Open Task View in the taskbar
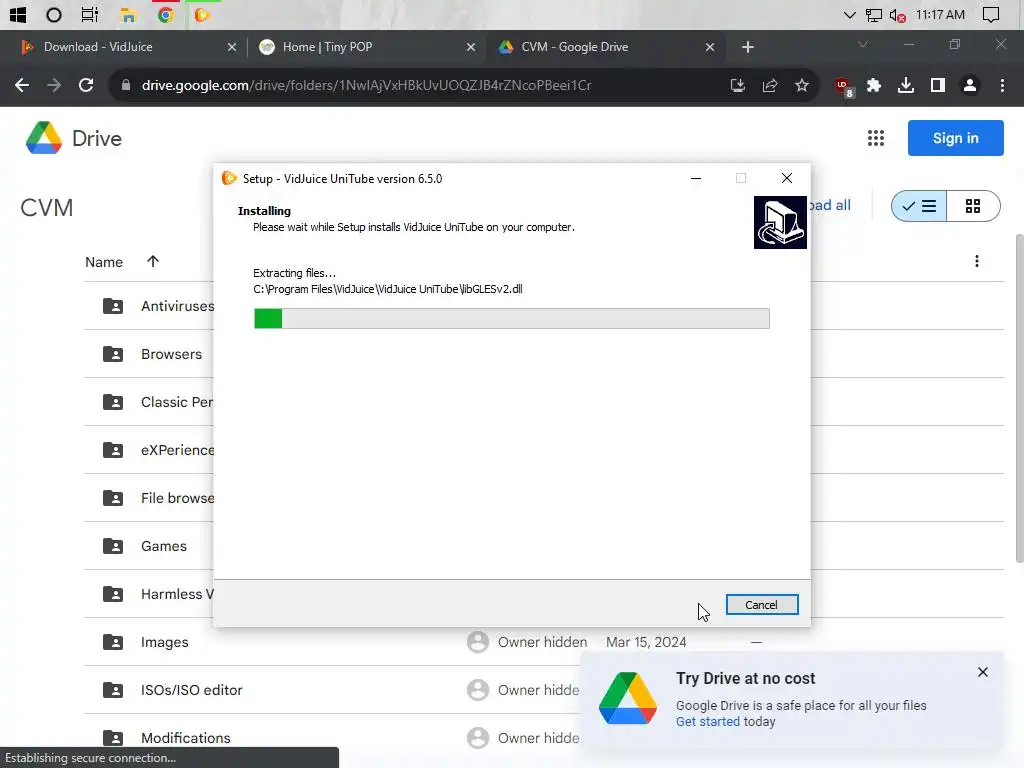Viewport: 1024px width, 768px height. coord(89,14)
